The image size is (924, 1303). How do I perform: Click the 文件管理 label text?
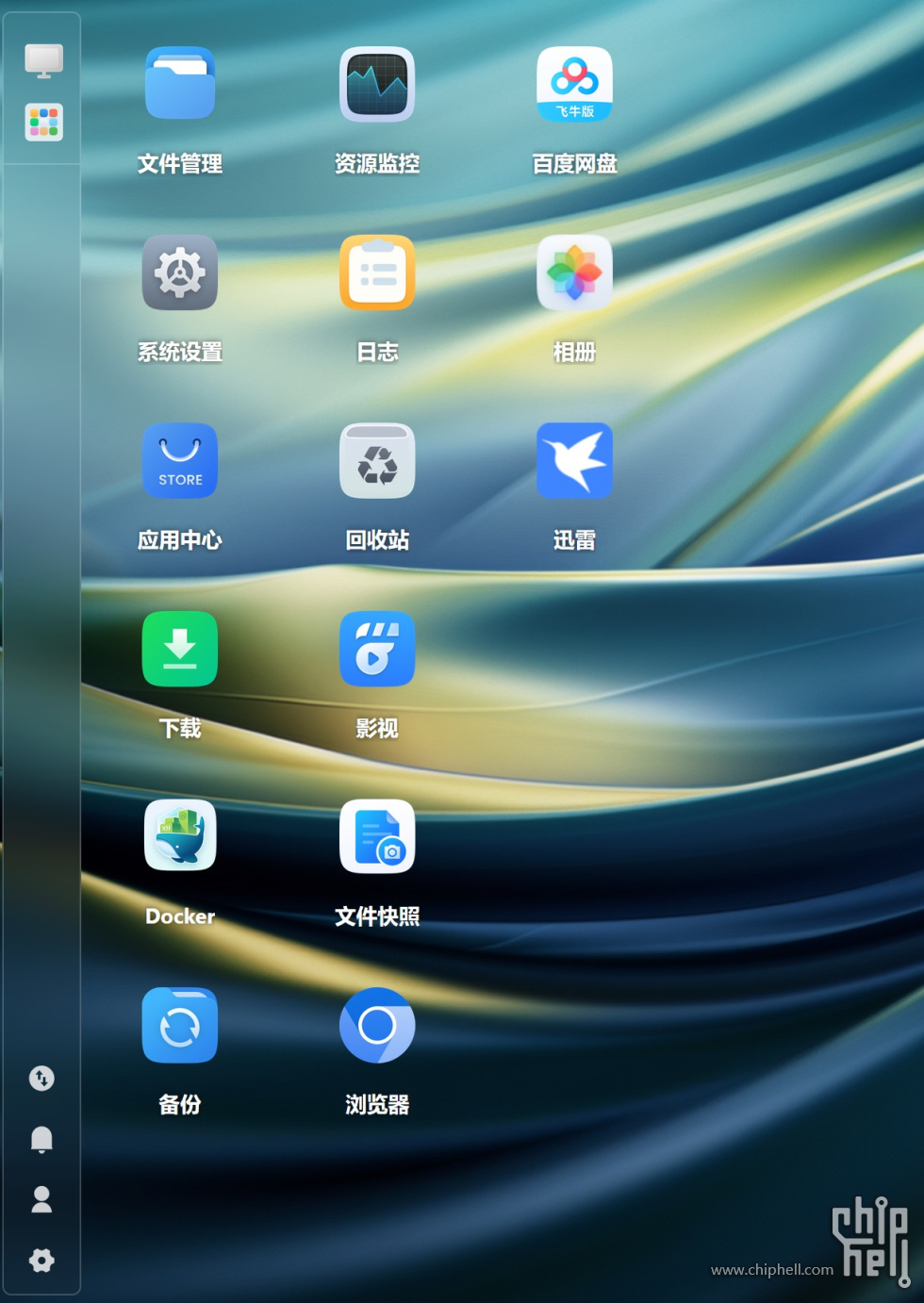pyautogui.click(x=180, y=164)
